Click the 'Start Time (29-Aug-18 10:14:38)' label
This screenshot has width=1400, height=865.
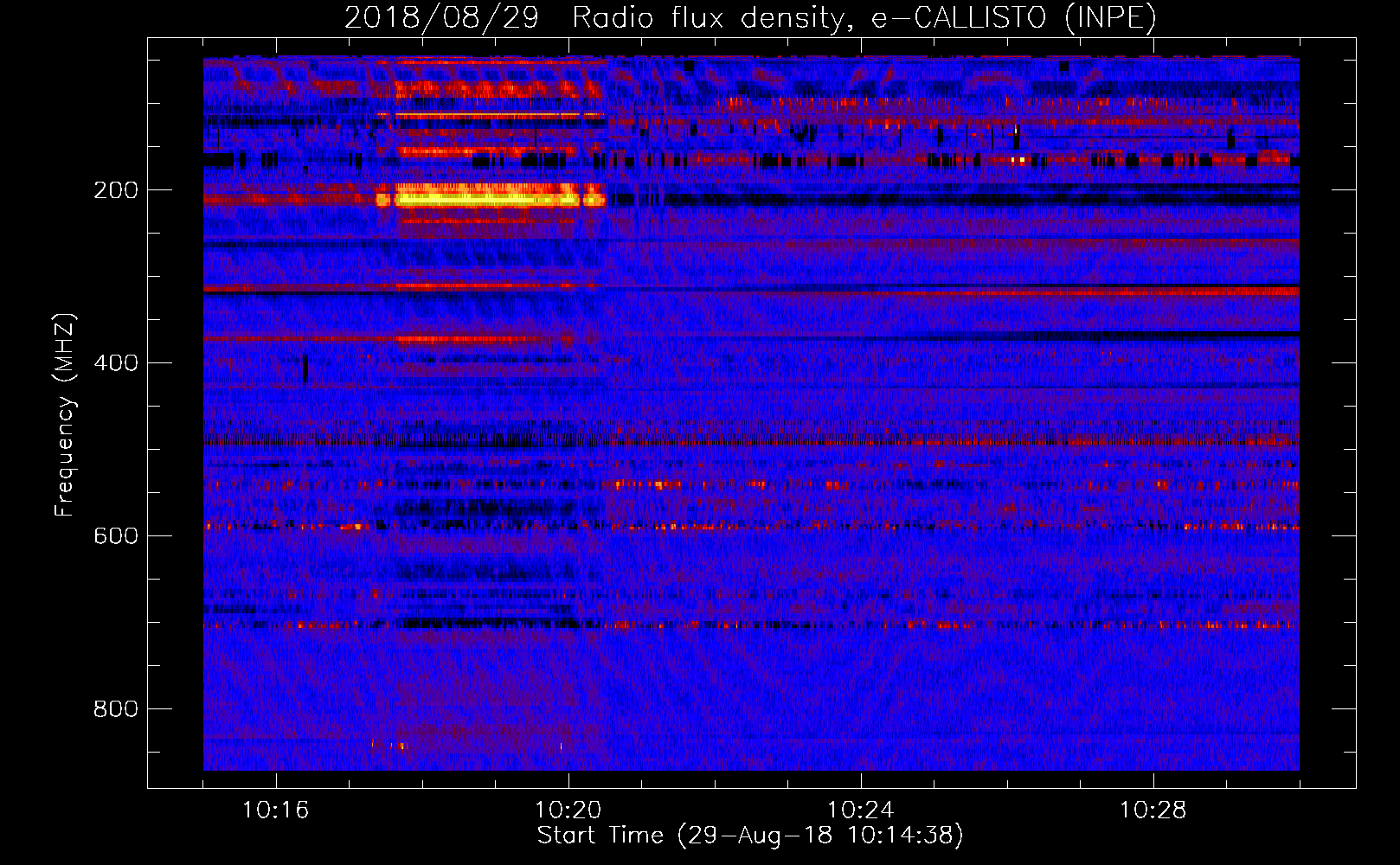750,836
